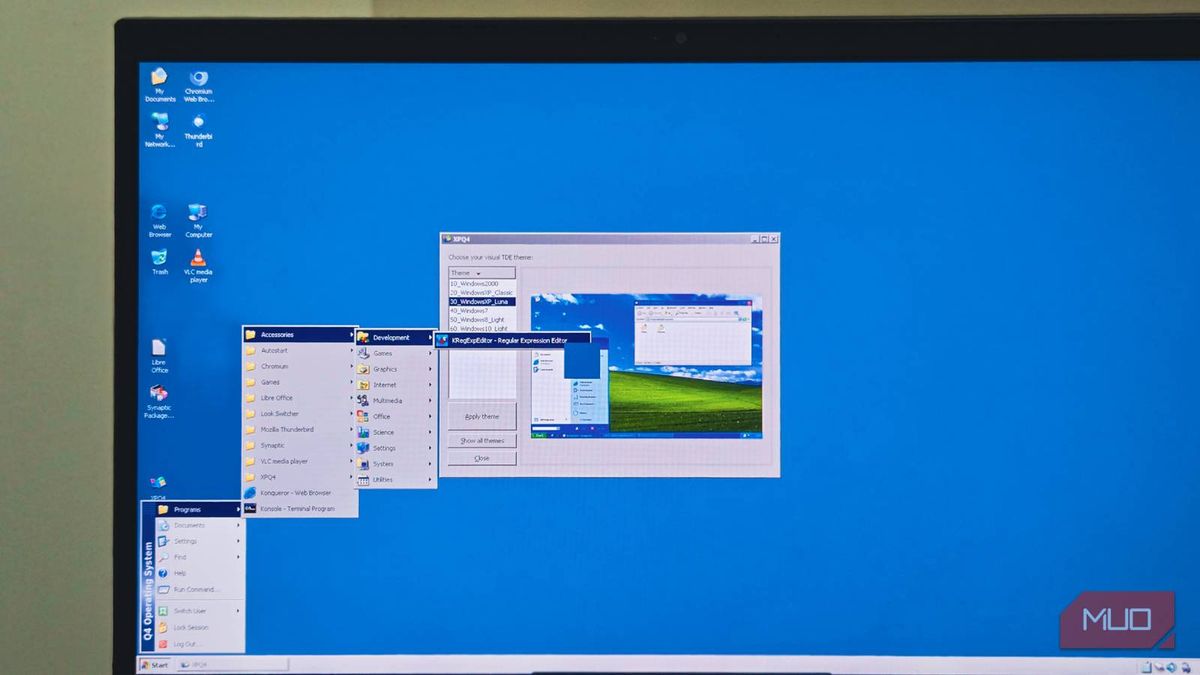Open the Mozilla Thunderbird programs folder
Image resolution: width=1200 pixels, height=675 pixels.
tap(300, 429)
